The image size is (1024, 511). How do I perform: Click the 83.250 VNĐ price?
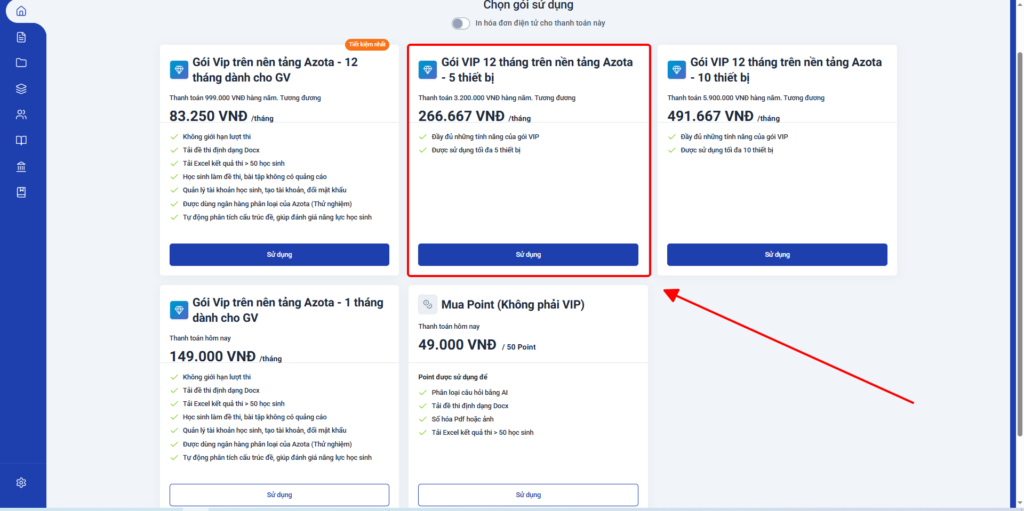[x=208, y=116]
